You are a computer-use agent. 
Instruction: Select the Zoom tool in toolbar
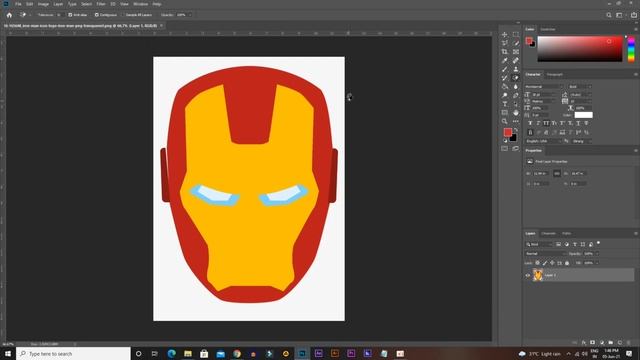point(504,121)
